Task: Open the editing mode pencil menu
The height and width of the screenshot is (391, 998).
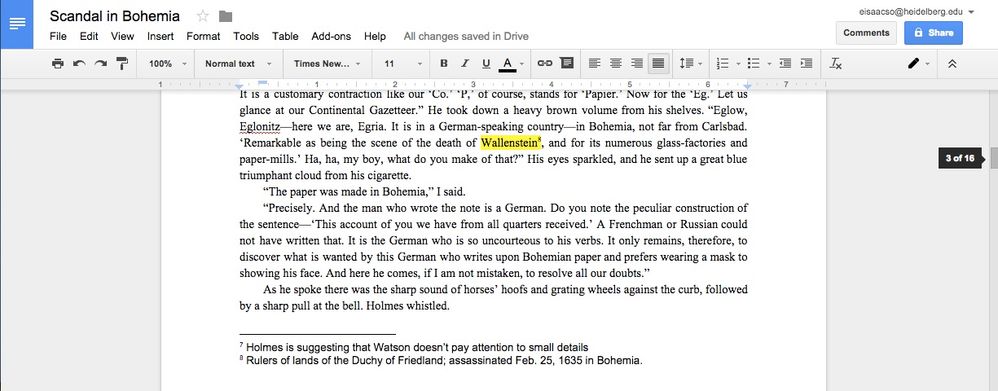Action: click(x=918, y=64)
